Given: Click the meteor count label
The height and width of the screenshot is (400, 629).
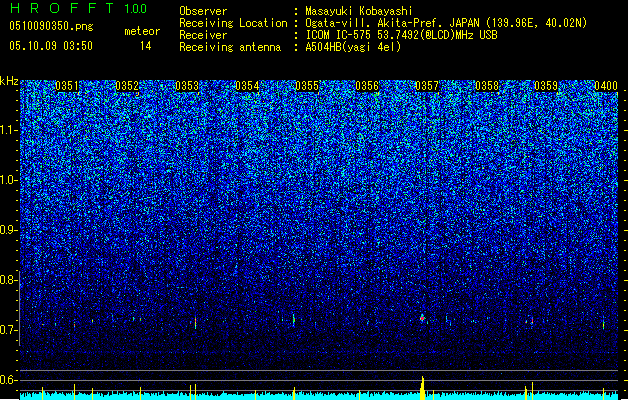Looking at the screenshot, I should 142,31.
